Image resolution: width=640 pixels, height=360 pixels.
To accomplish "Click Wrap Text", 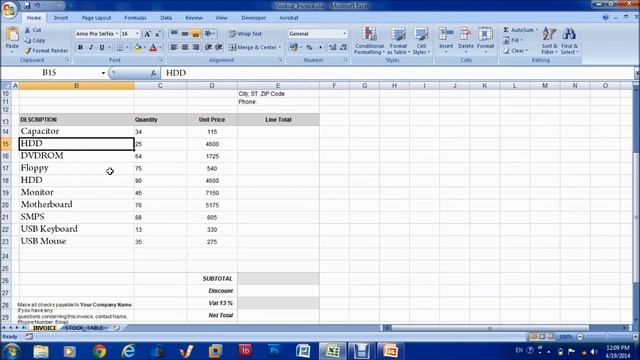I will (245, 34).
